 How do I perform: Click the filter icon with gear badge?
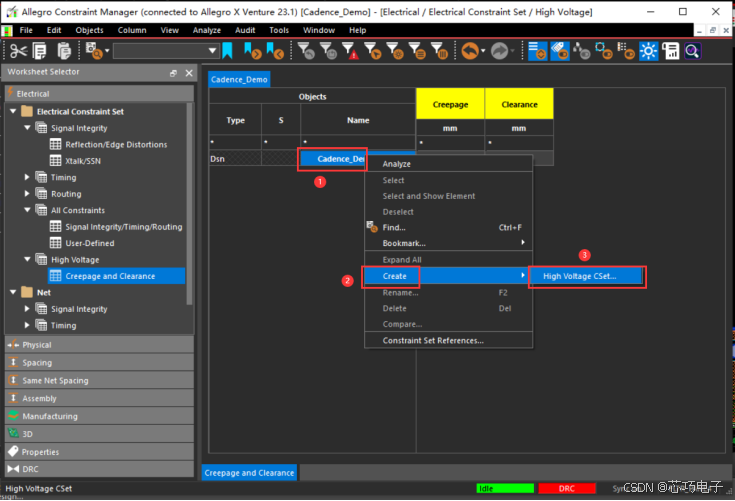(x=395, y=51)
